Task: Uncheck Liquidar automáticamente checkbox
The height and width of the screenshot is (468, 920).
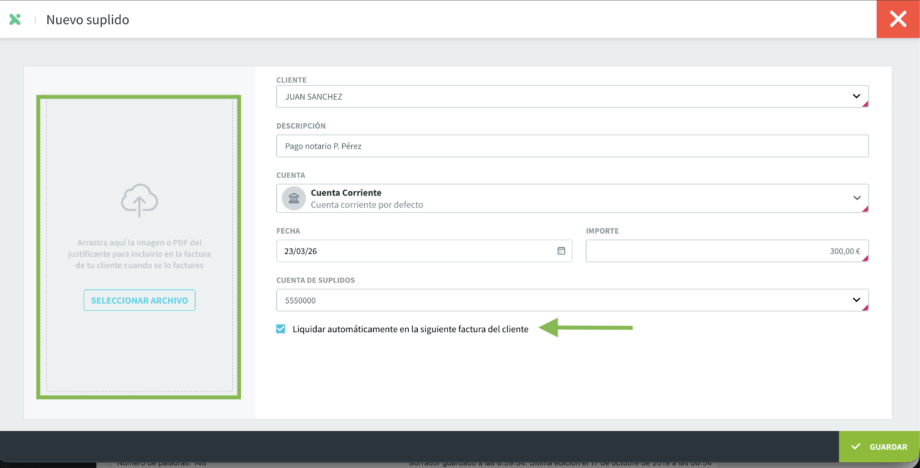Action: pyautogui.click(x=281, y=328)
